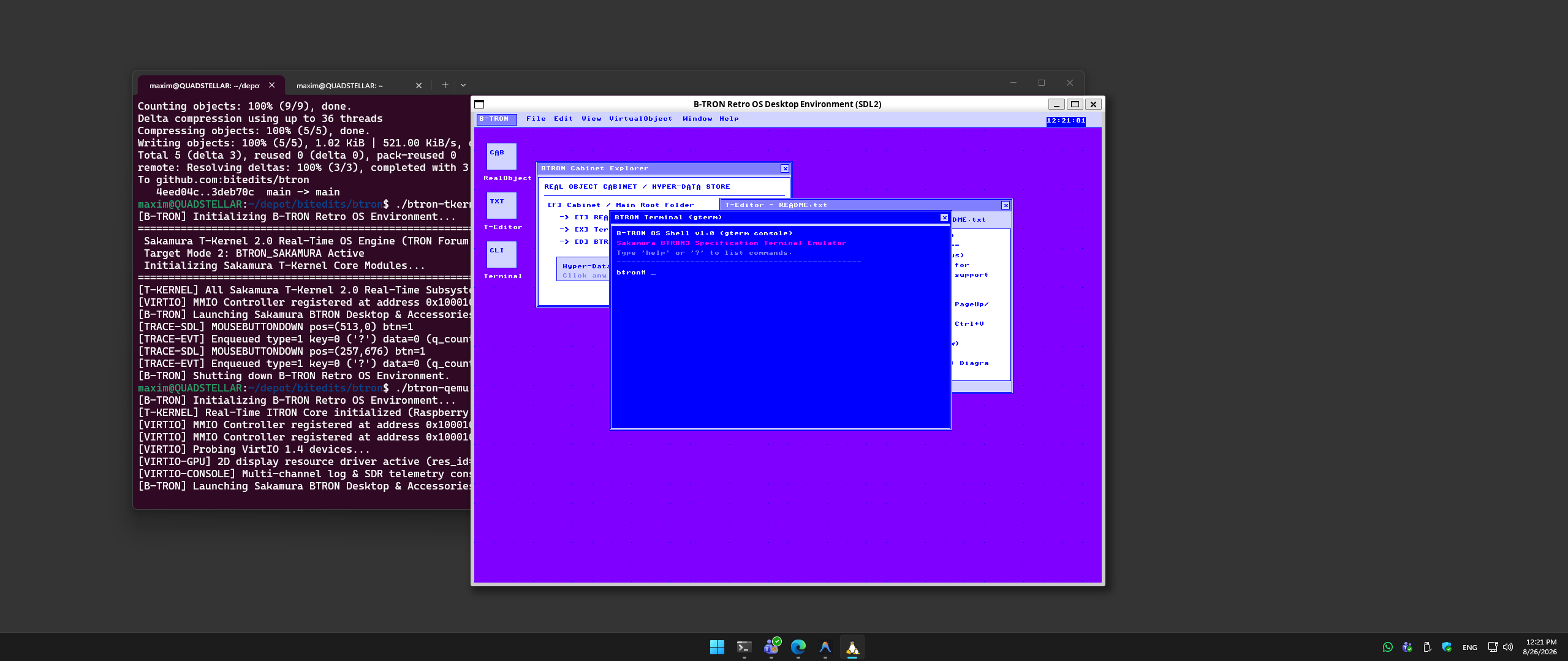
Task: Click the Hyper-Data hint box
Action: pyautogui.click(x=583, y=270)
